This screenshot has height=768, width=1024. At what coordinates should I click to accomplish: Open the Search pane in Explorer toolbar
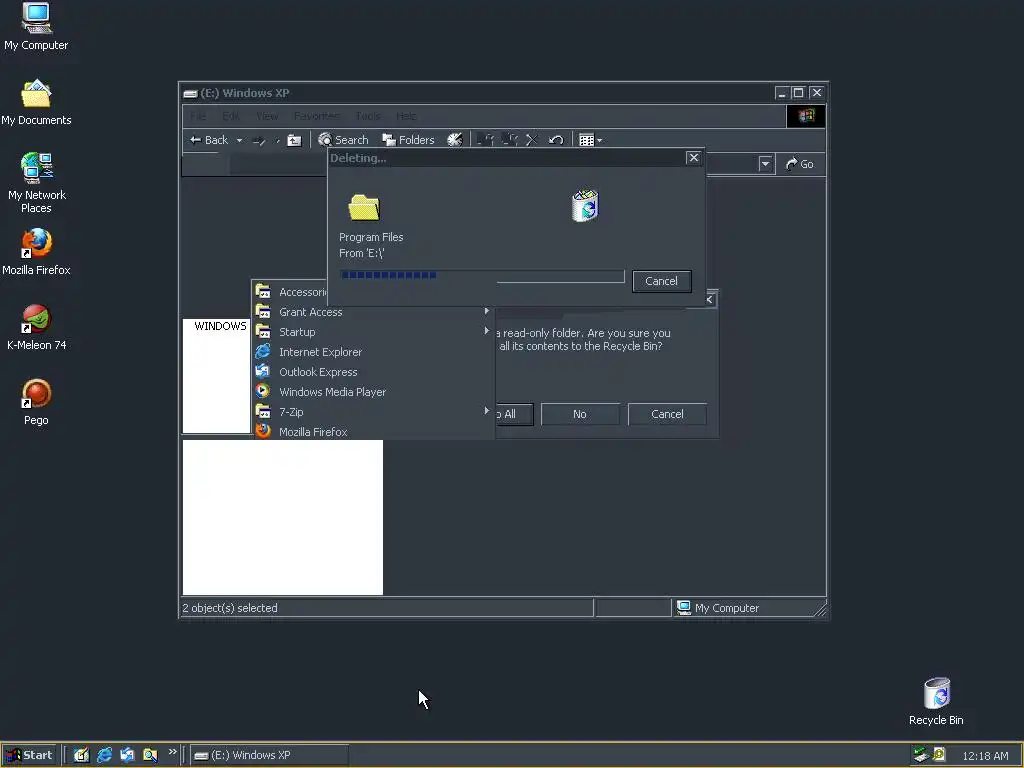pyautogui.click(x=343, y=140)
